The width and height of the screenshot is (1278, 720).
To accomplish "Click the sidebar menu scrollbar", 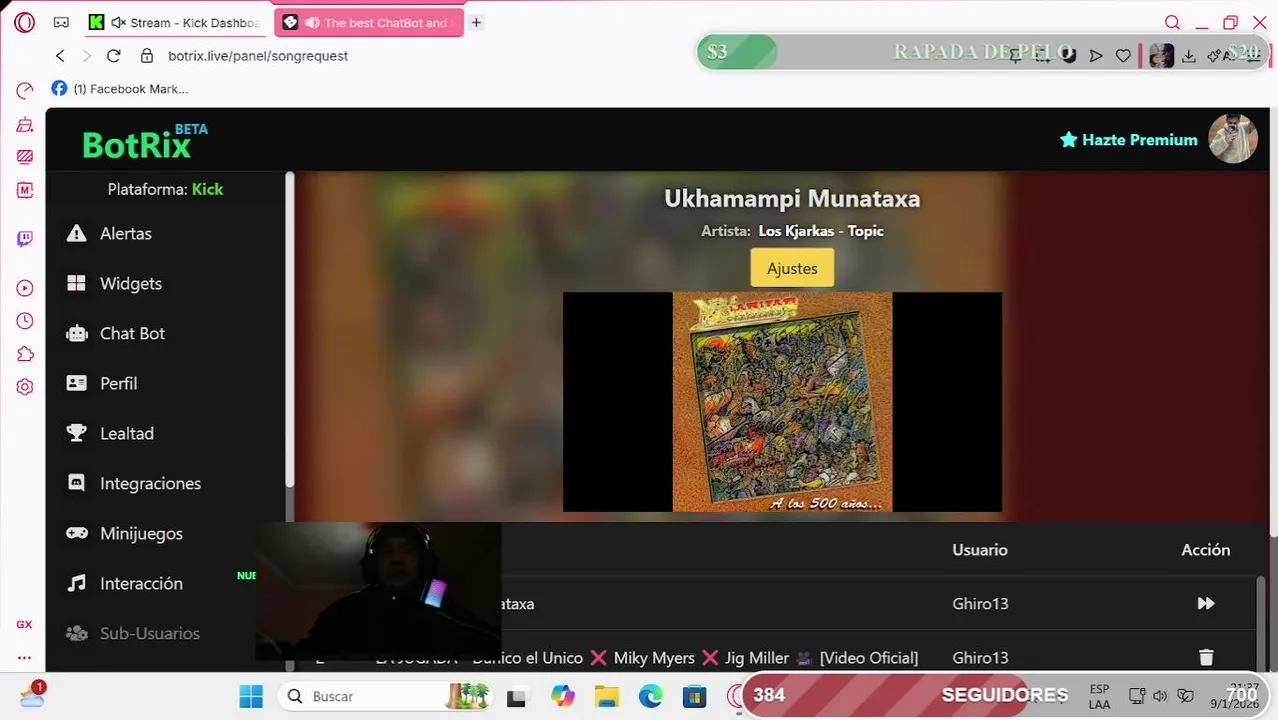I will 290,332.
